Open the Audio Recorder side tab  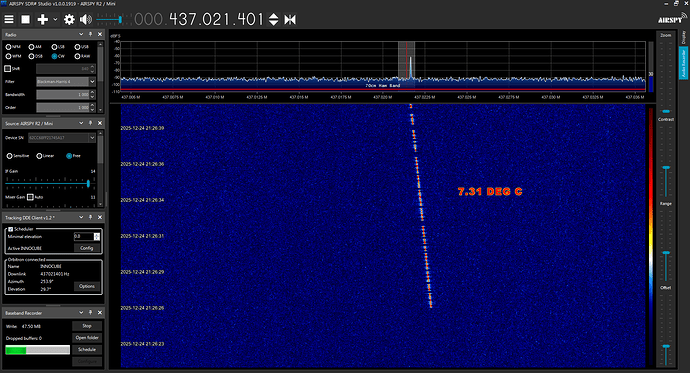click(683, 63)
